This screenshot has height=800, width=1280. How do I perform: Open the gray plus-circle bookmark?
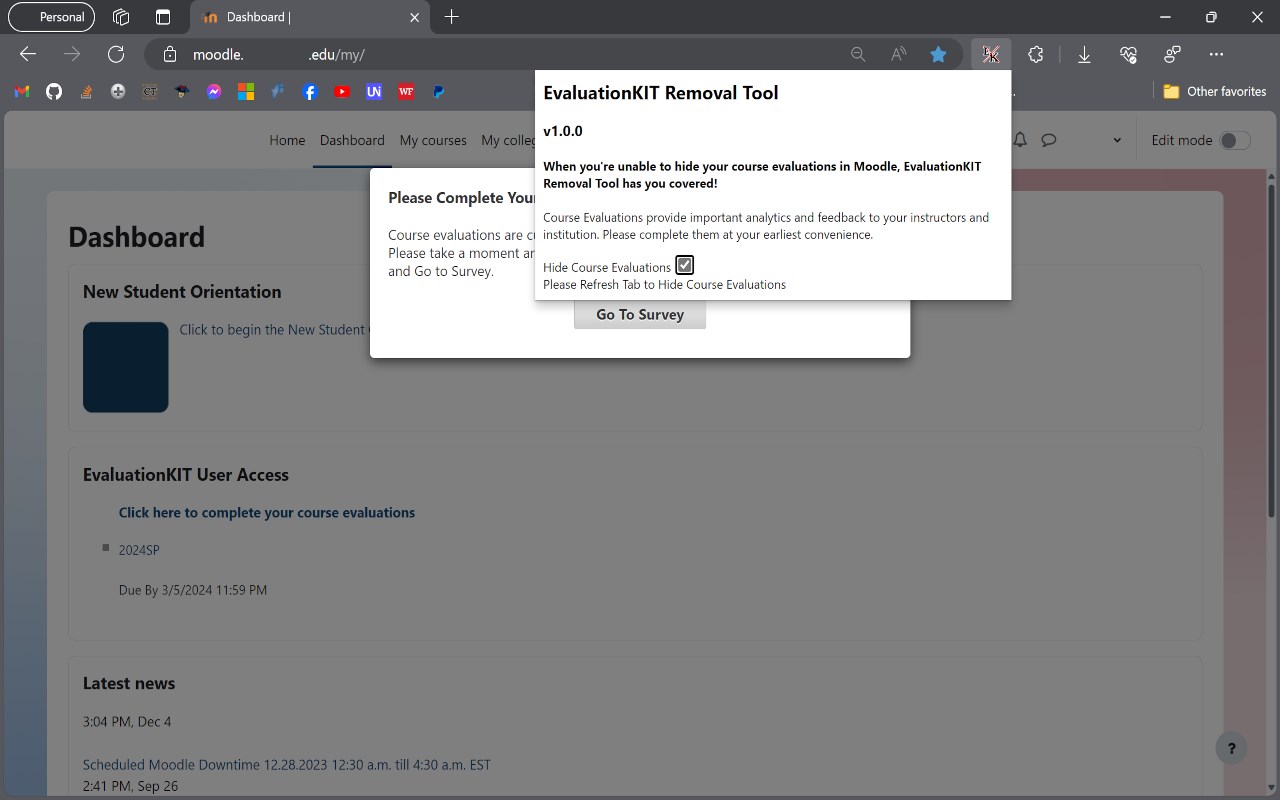click(118, 91)
